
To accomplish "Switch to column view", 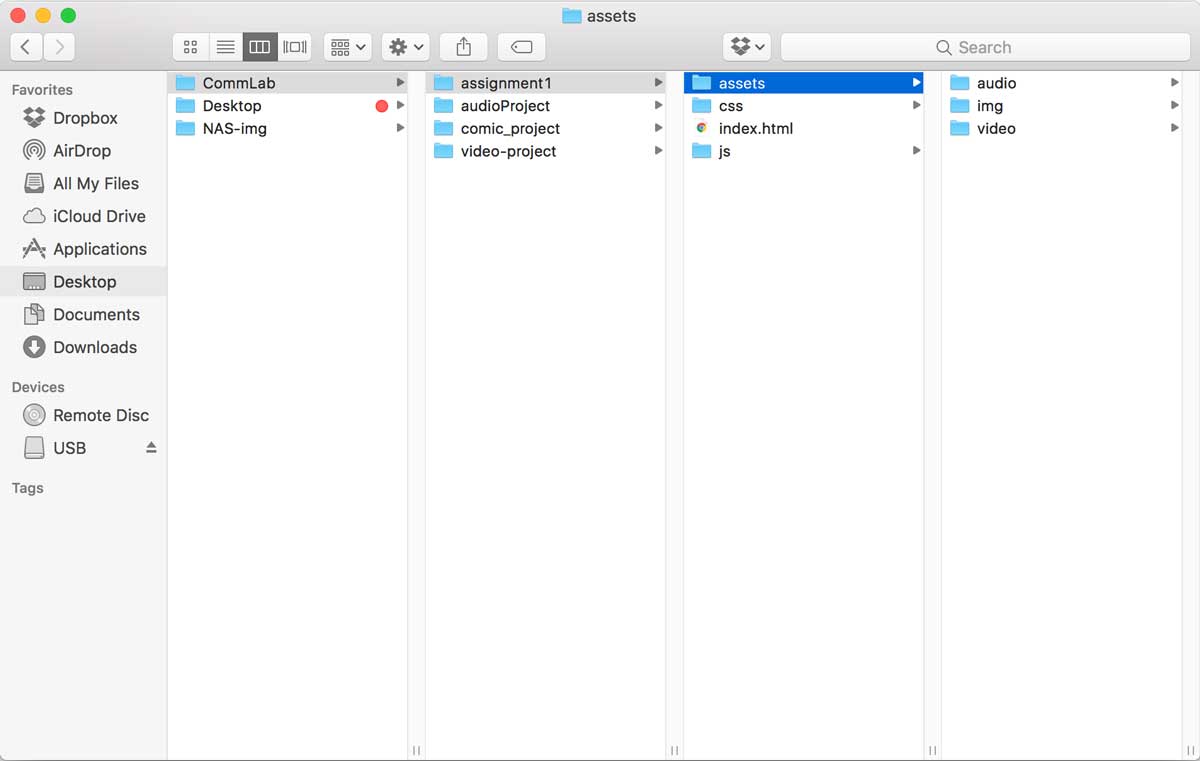I will point(259,47).
